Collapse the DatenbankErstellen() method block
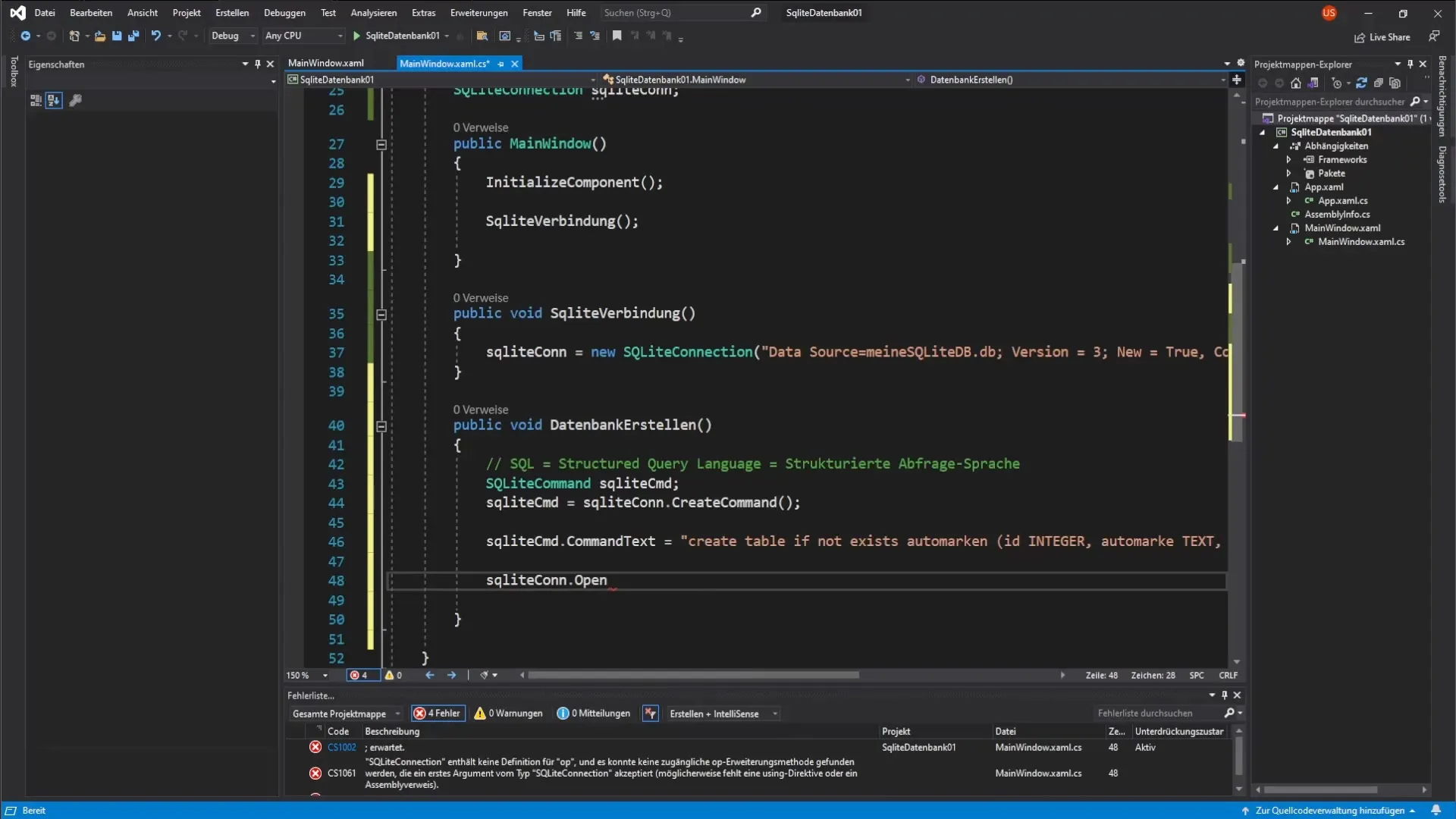 click(x=381, y=426)
